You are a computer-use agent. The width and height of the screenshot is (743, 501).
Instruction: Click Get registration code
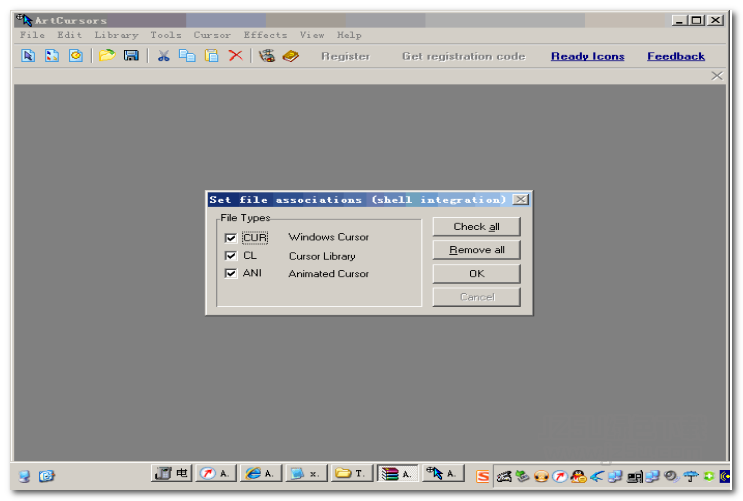(x=463, y=56)
